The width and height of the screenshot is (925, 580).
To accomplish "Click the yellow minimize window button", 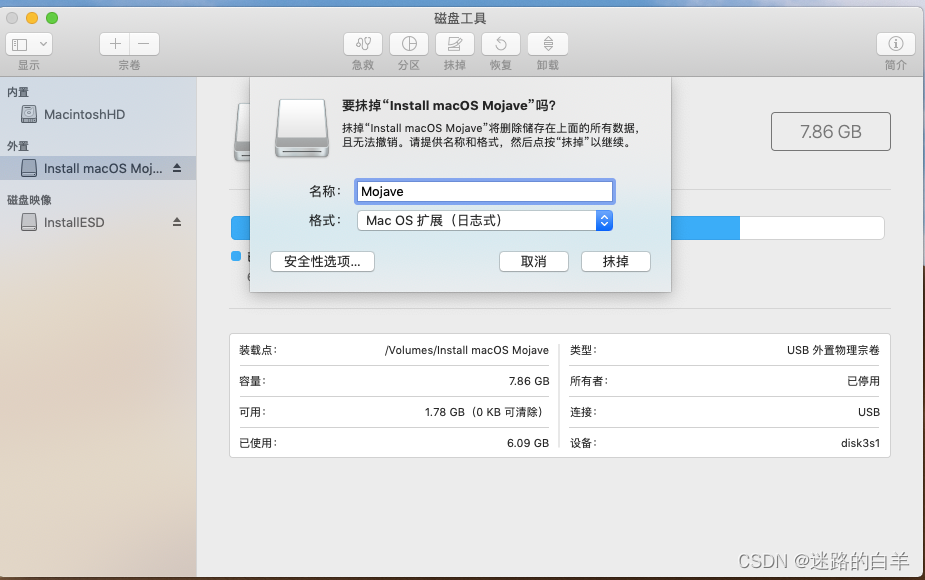I will [x=32, y=18].
